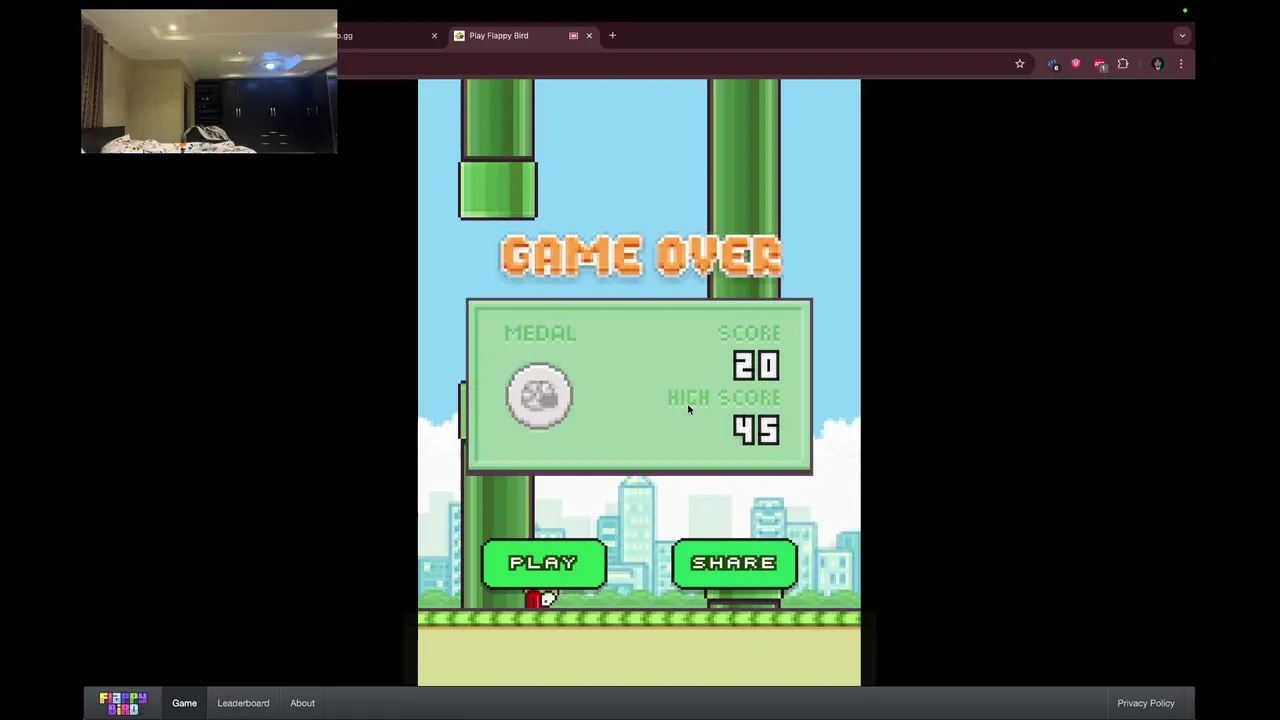Click the MEDAL label

tap(540, 333)
